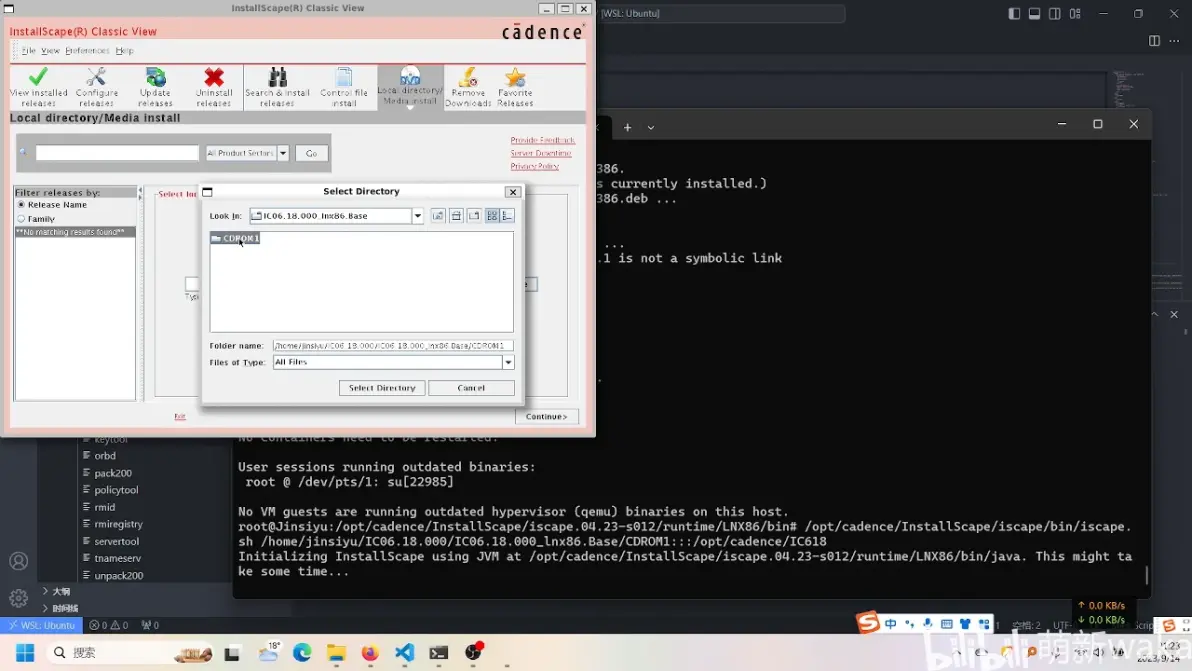Open Task View on the taskbar

click(x=232, y=653)
